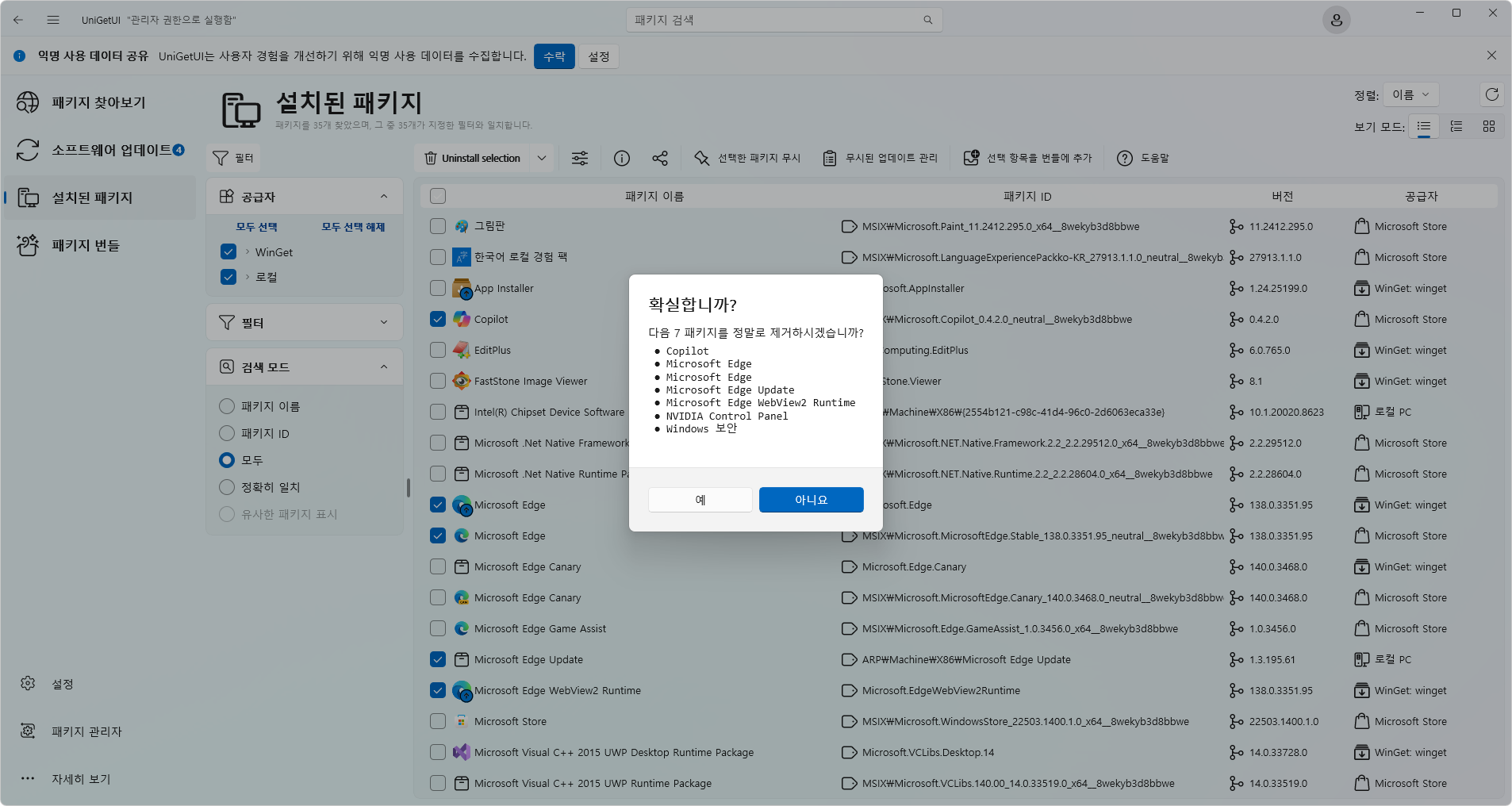Switch to detailed list view mode
The image size is (1512, 806).
point(1456,126)
